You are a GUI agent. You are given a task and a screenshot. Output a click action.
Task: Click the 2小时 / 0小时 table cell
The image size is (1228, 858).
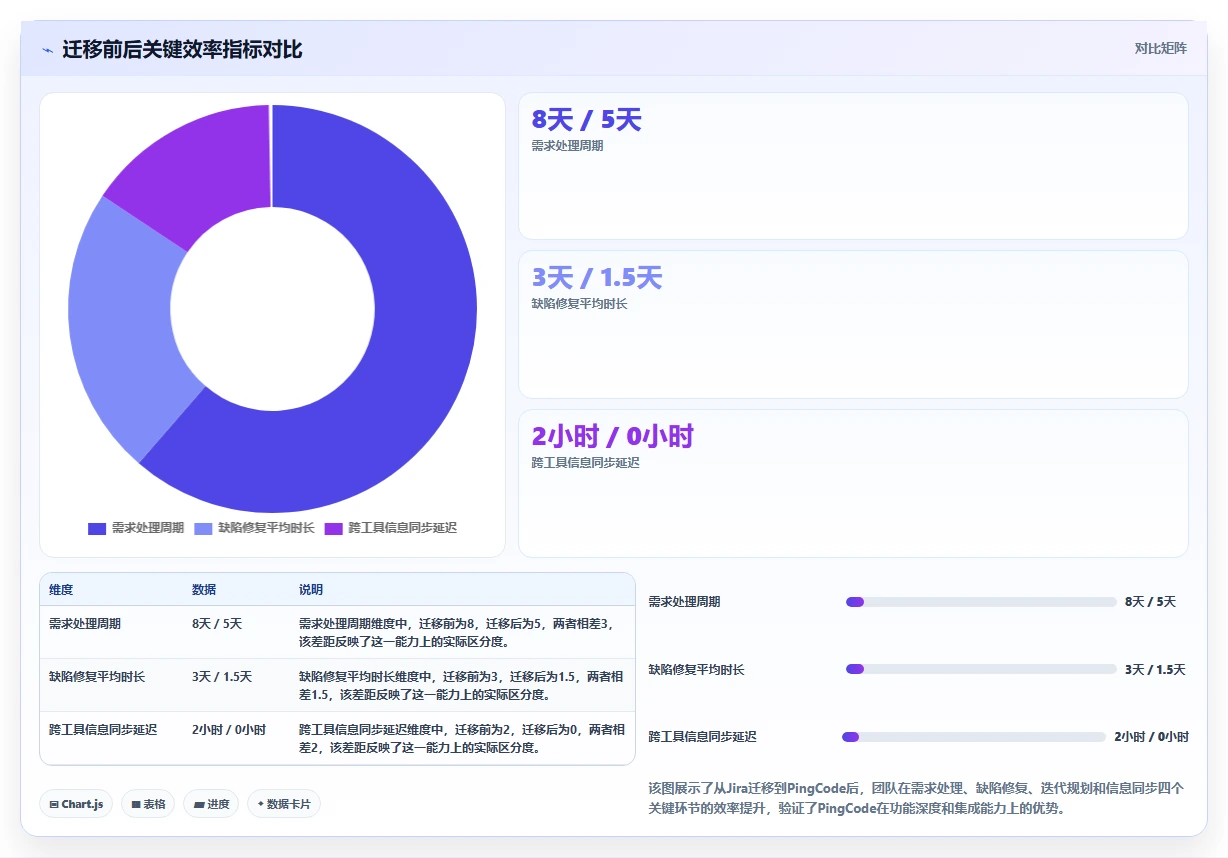pos(229,730)
